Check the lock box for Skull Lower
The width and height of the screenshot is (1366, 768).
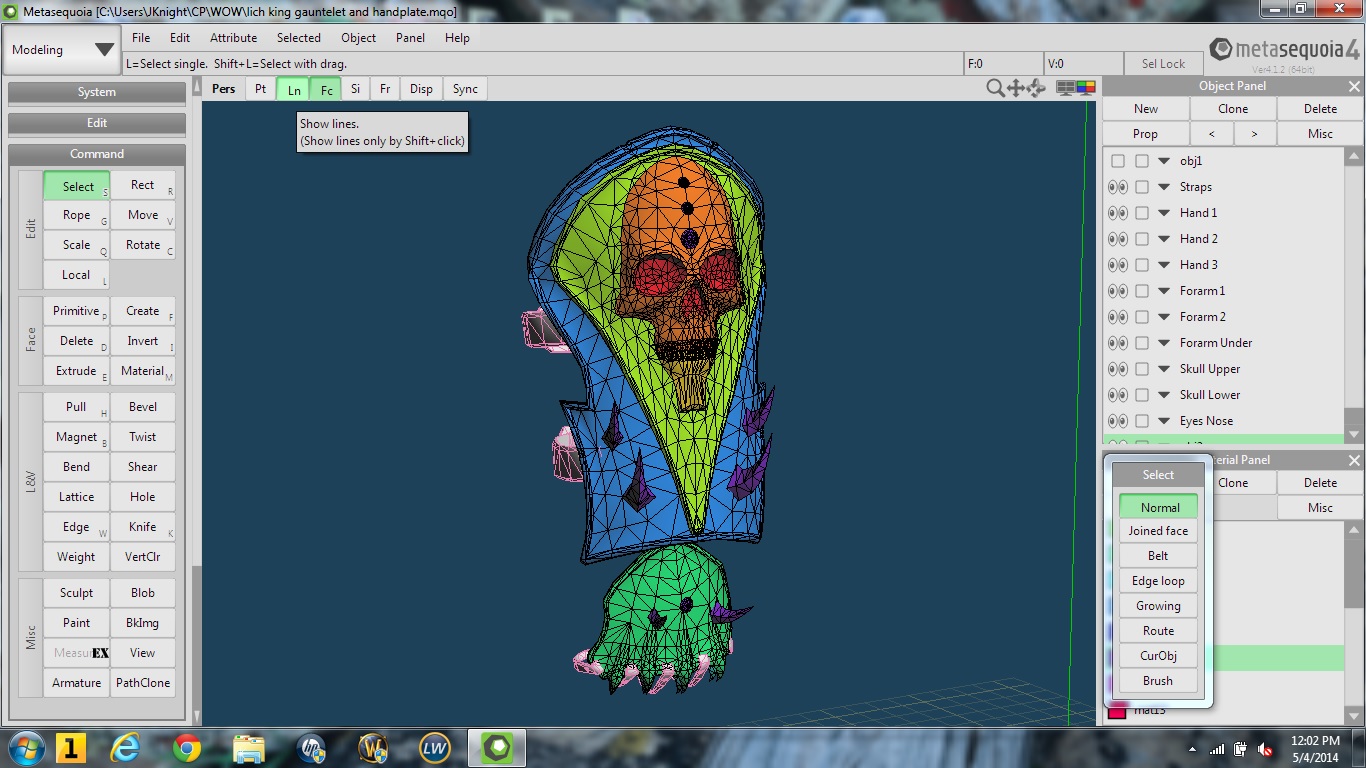click(x=1141, y=395)
